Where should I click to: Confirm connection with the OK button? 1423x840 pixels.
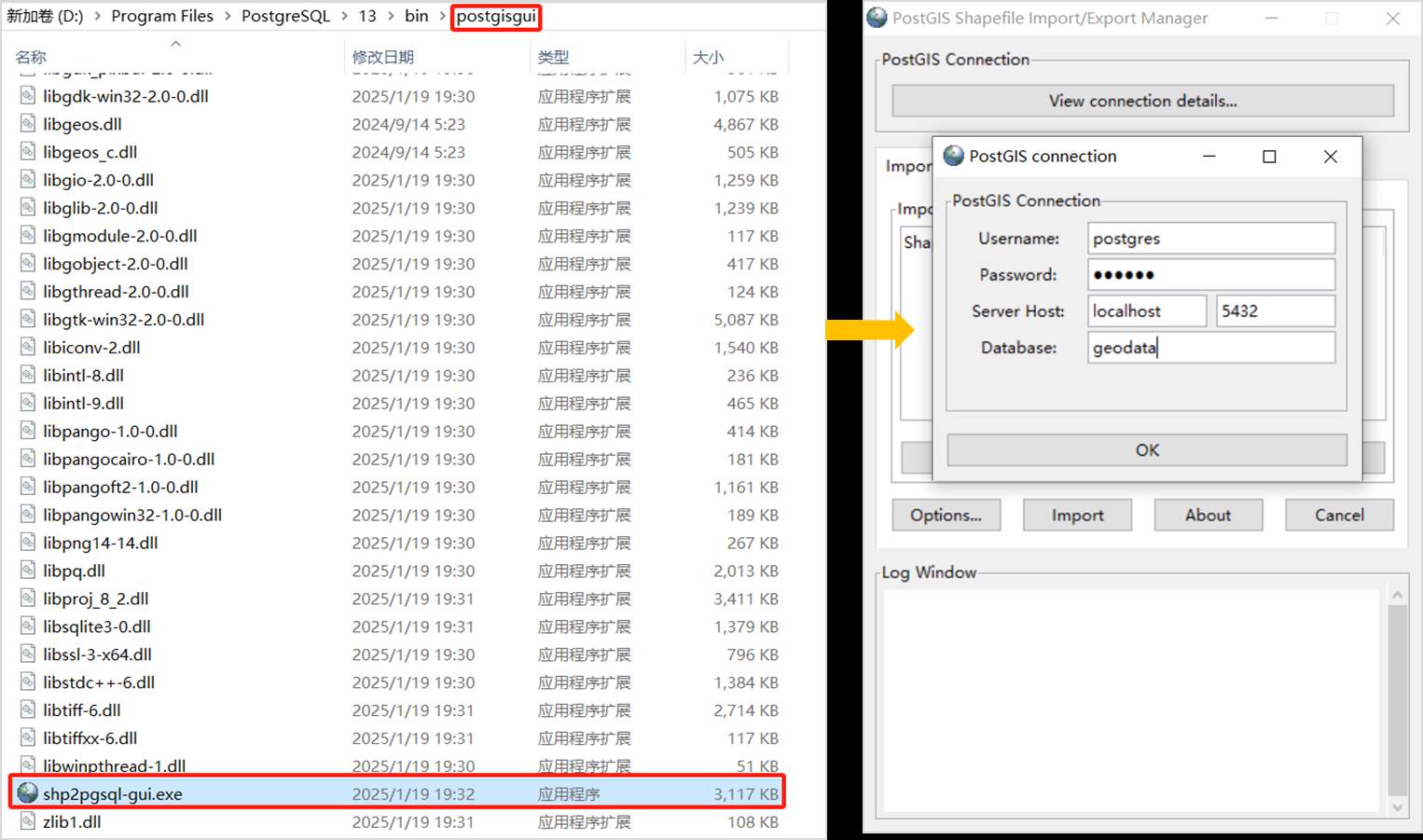pyautogui.click(x=1147, y=450)
